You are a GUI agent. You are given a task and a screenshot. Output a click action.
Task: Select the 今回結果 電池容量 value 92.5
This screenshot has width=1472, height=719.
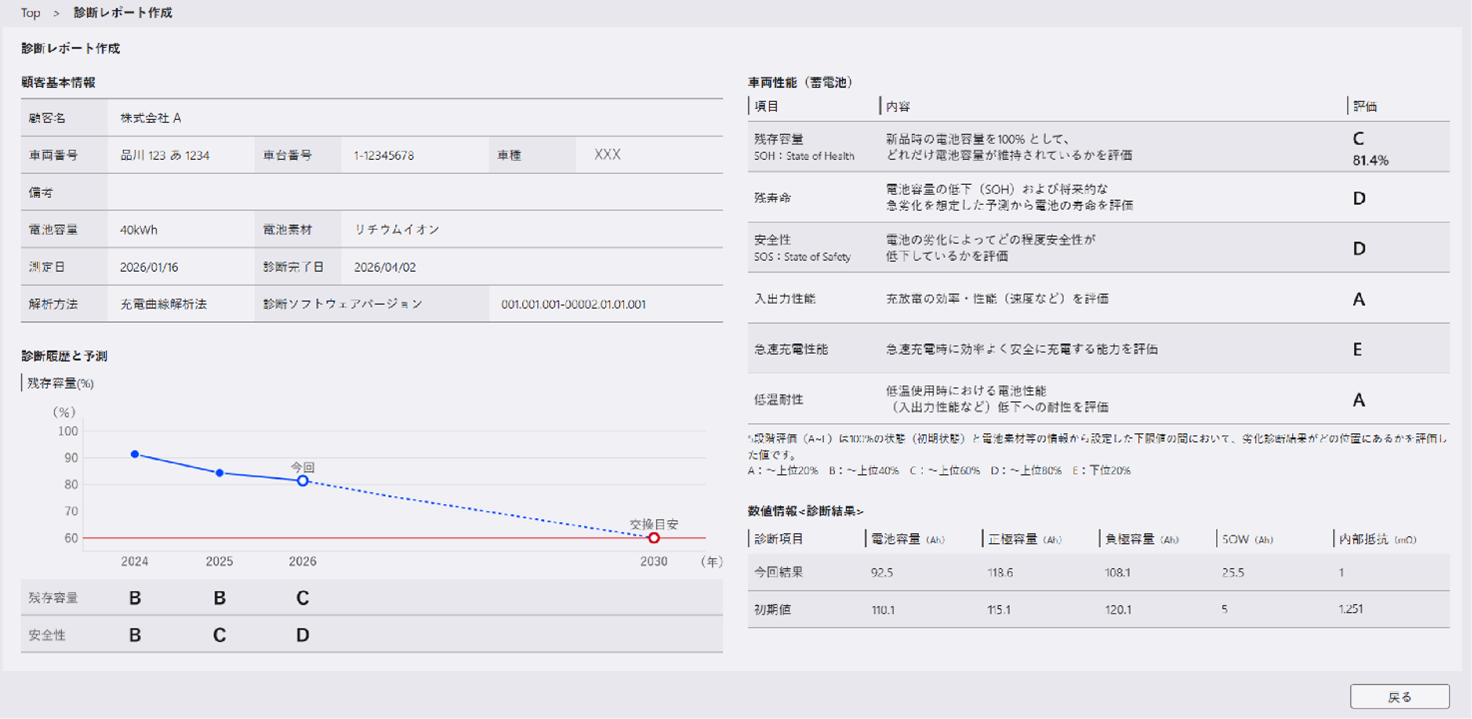coord(883,573)
